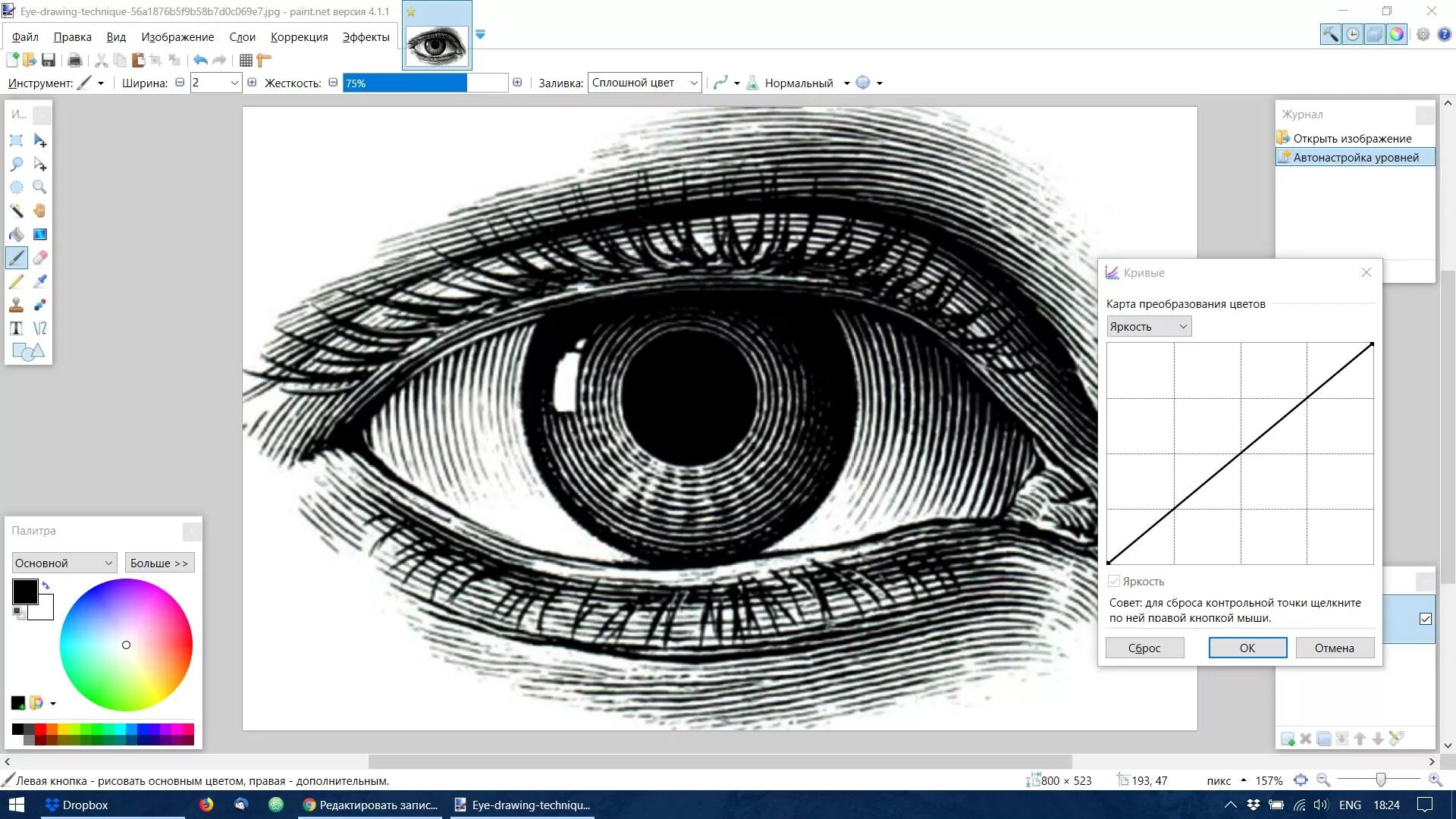The image size is (1456, 819).
Task: Toggle layer visibility checkbox in Layers panel
Action: coord(1425,619)
